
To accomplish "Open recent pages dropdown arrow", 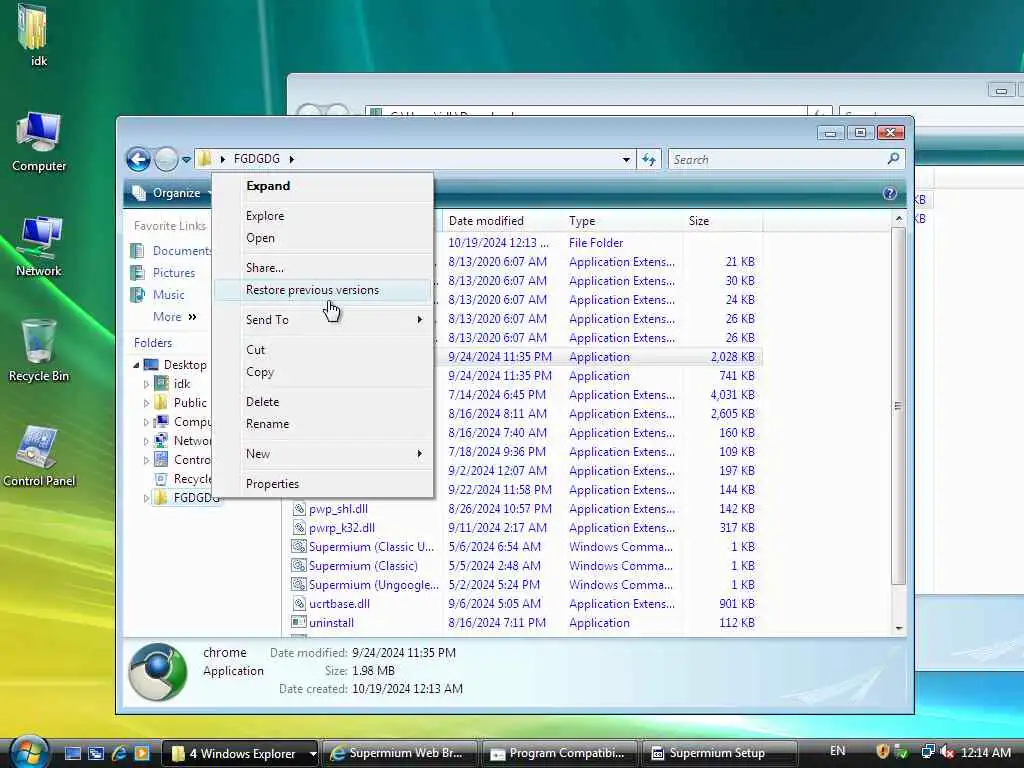I will point(186,159).
